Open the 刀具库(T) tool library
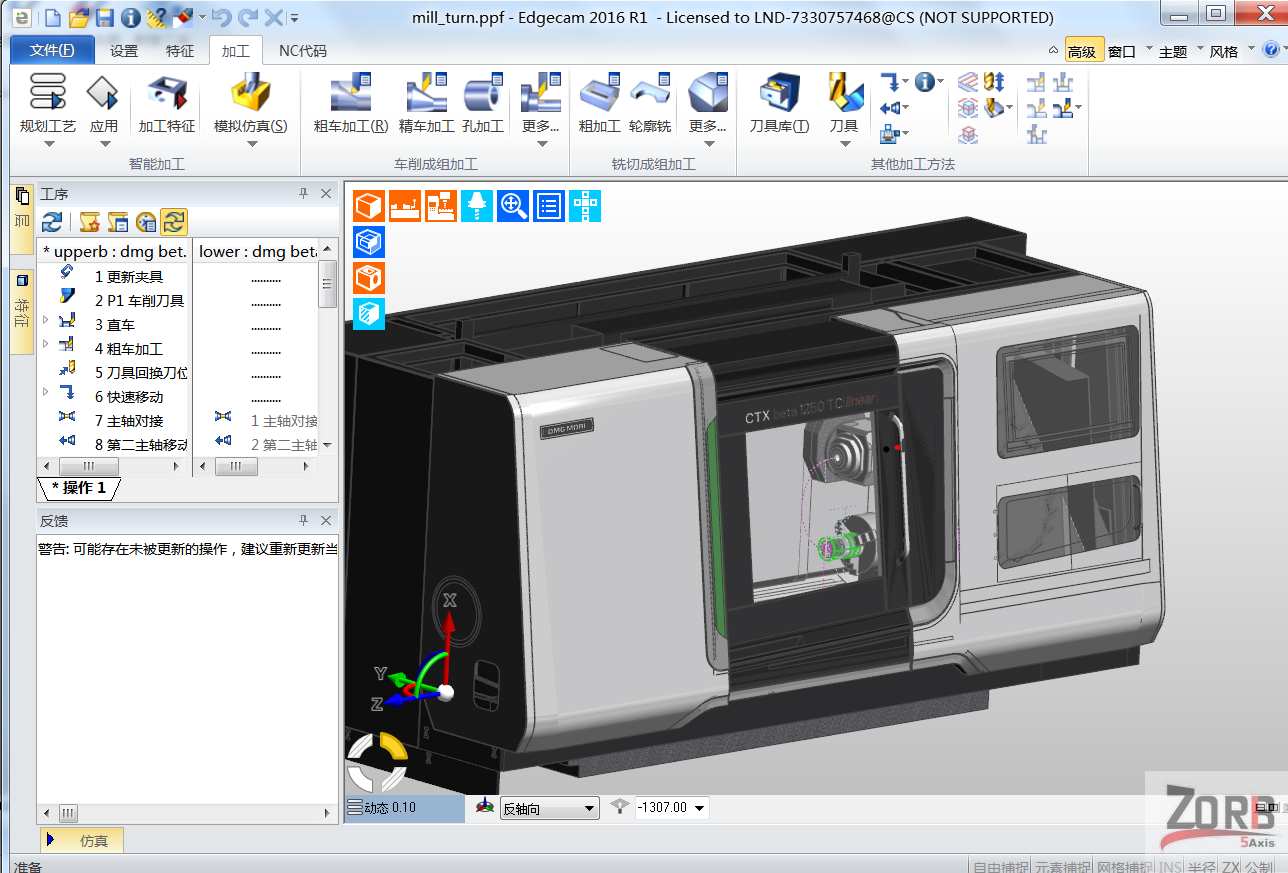Viewport: 1288px width, 873px height. (x=779, y=104)
